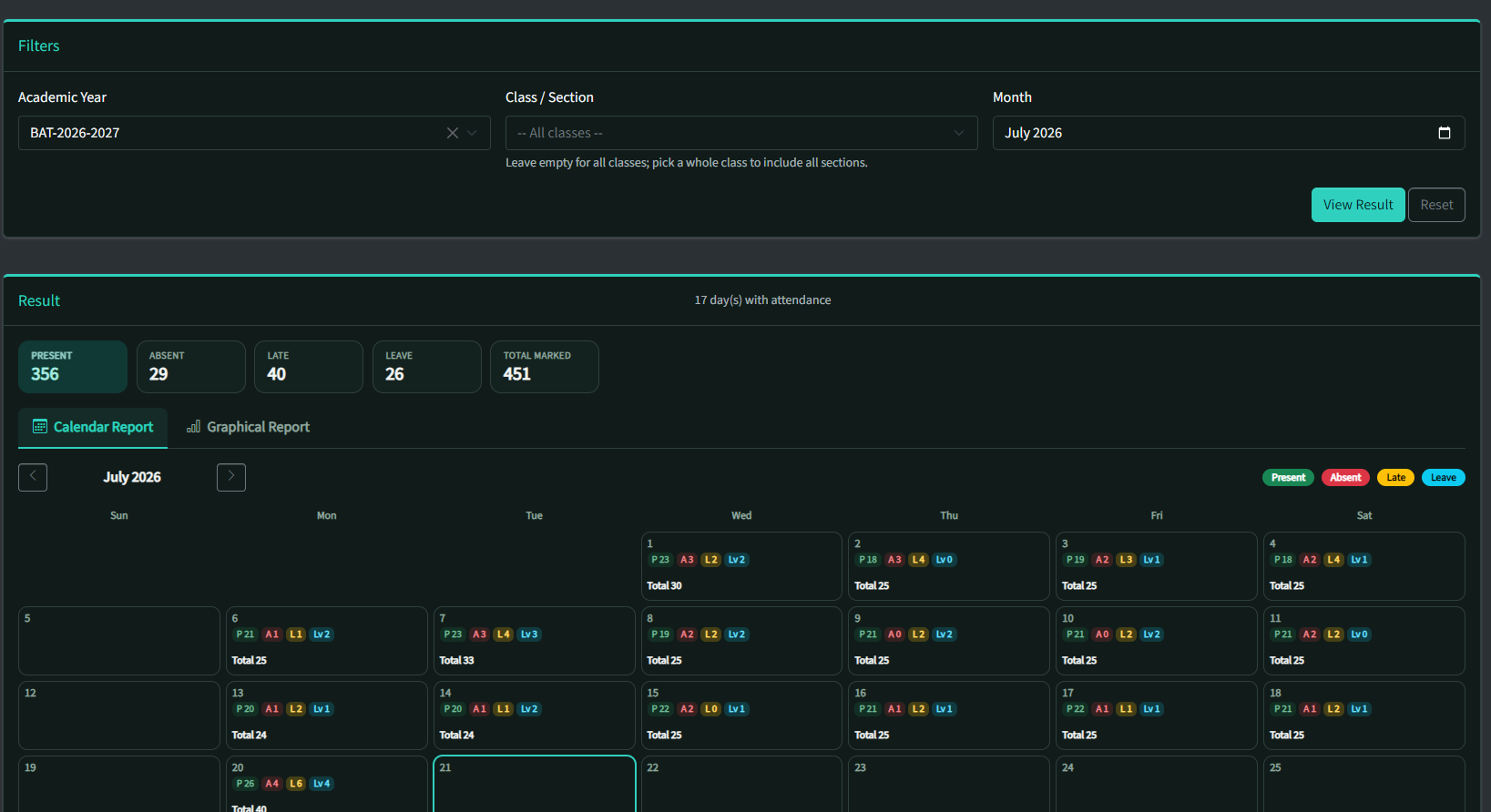Open the July 18 calendar day cell
This screenshot has width=1491, height=812.
pos(1364,716)
